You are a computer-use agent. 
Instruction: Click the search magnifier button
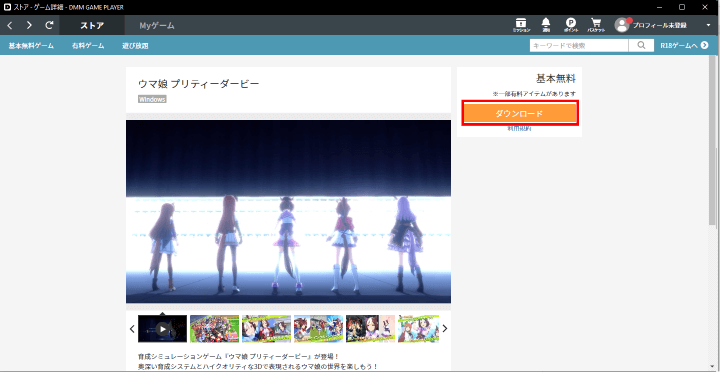(x=641, y=45)
